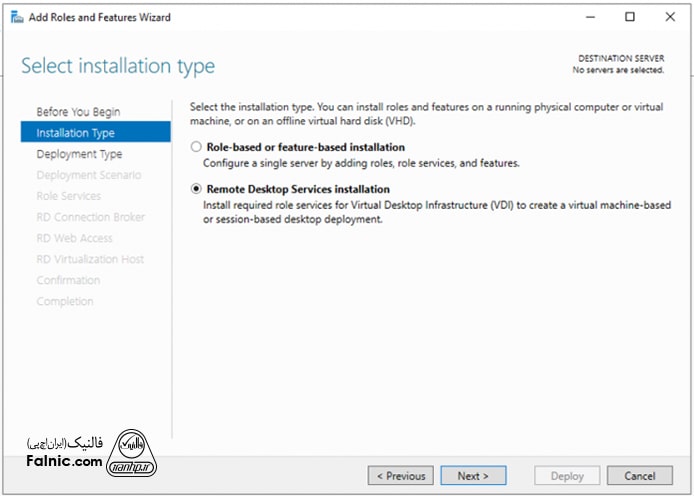
Task: Go to Installation Type step in sidebar
Action: click(75, 133)
